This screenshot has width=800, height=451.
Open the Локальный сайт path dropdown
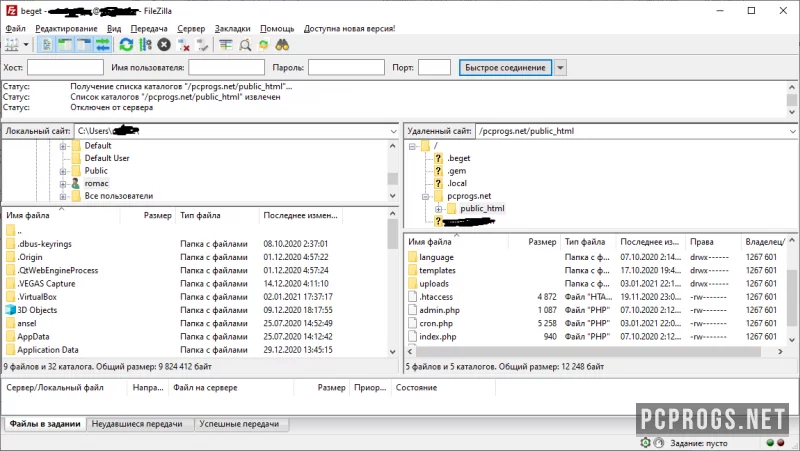pyautogui.click(x=393, y=131)
